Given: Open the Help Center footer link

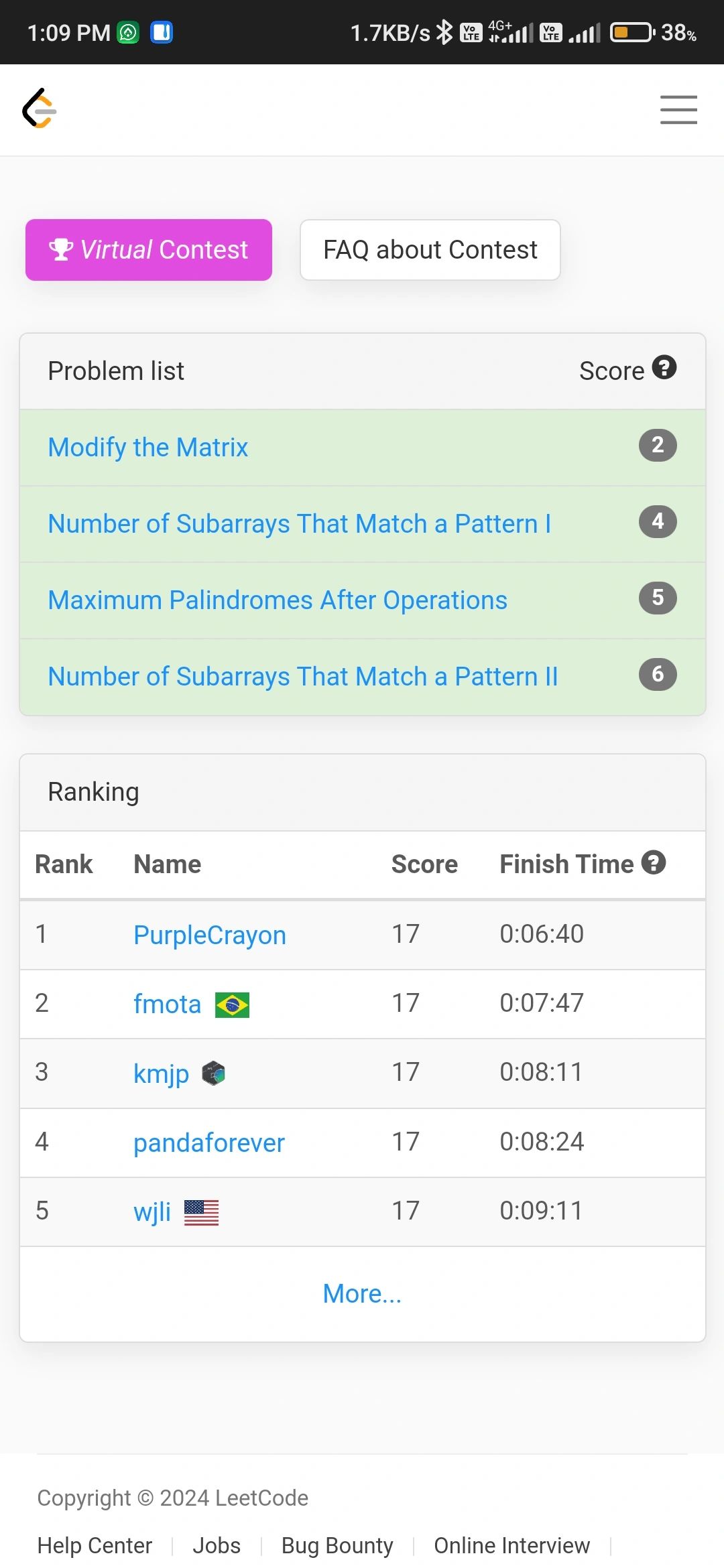Looking at the screenshot, I should click(x=95, y=1545).
